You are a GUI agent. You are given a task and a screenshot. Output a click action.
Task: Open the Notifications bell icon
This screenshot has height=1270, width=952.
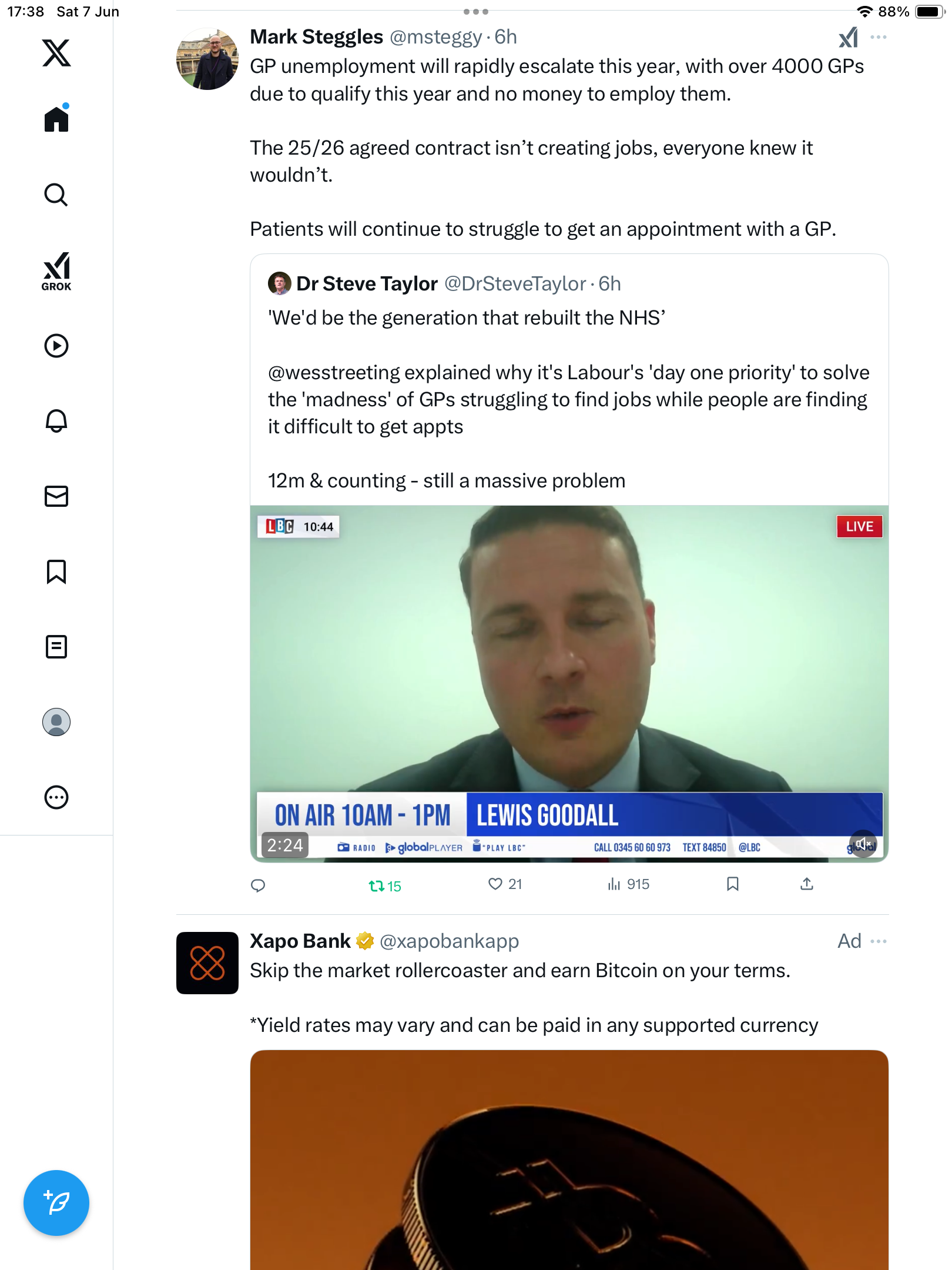point(56,421)
